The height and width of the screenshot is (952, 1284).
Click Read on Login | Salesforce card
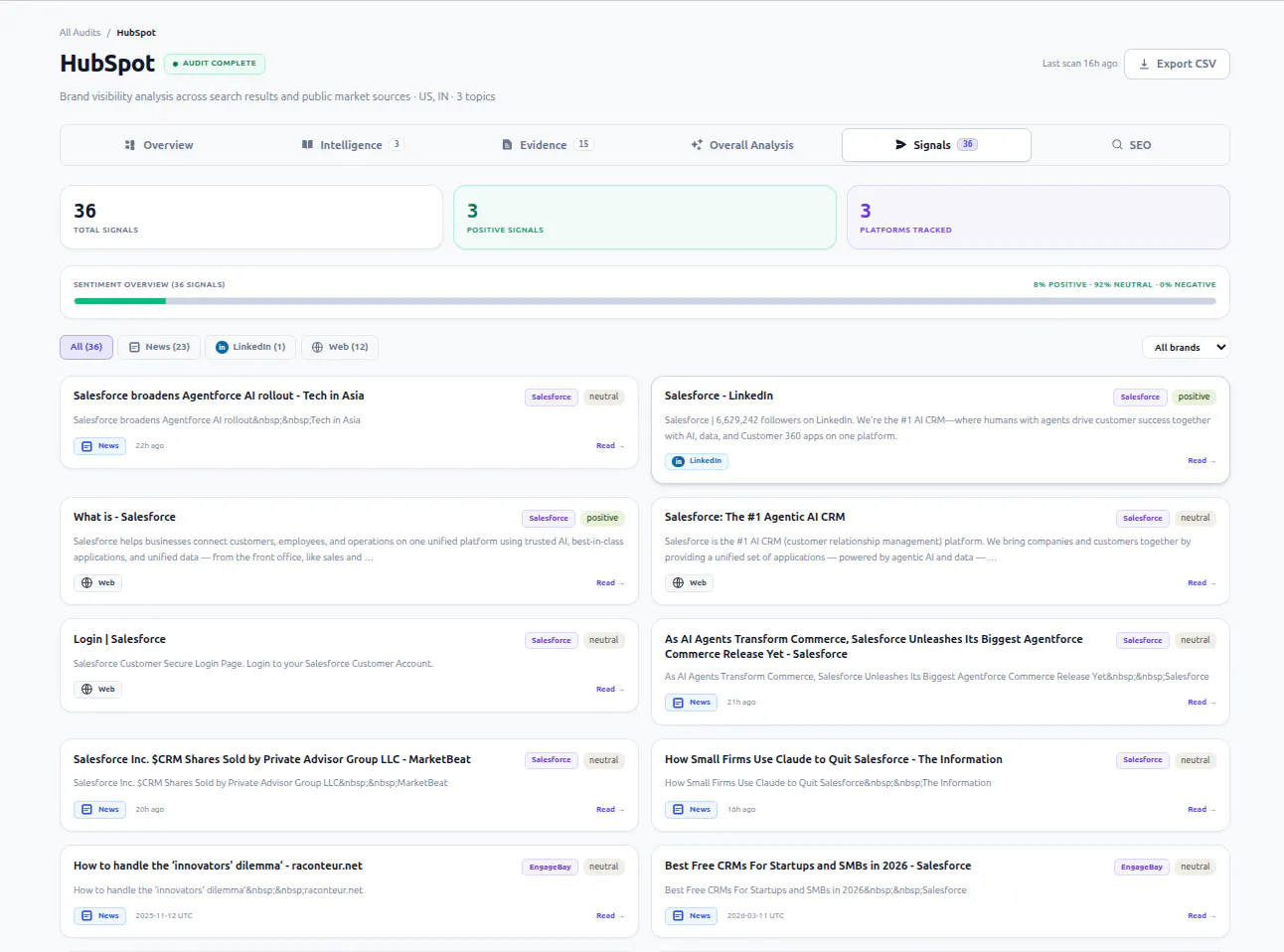(609, 690)
